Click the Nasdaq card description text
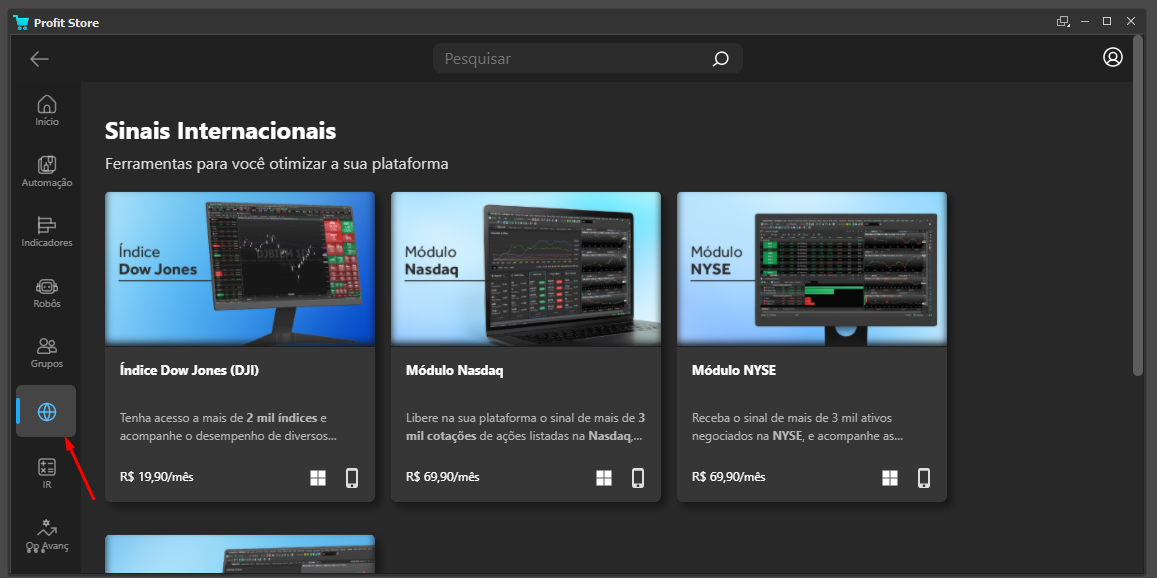1157x578 pixels. (x=526, y=427)
